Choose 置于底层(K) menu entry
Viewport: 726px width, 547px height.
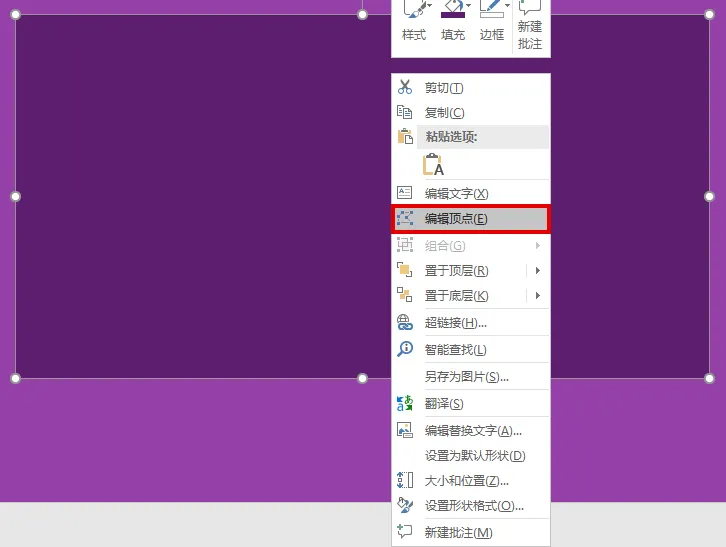click(x=471, y=296)
